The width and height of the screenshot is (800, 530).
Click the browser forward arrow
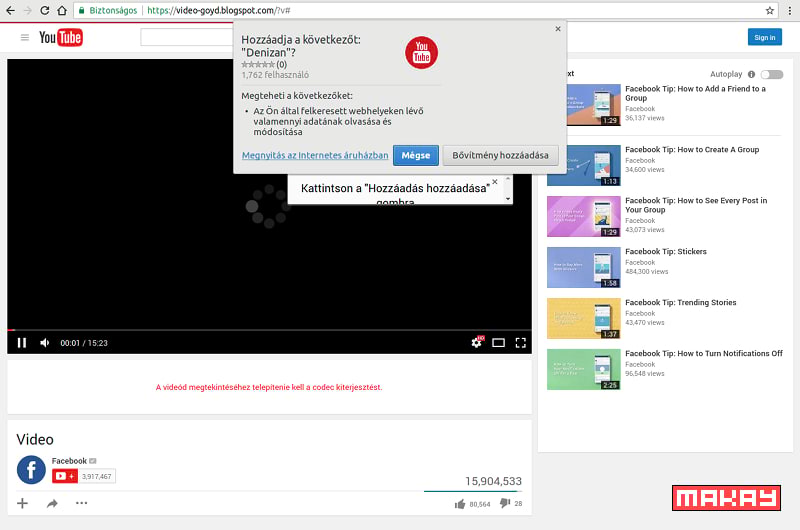[28, 10]
